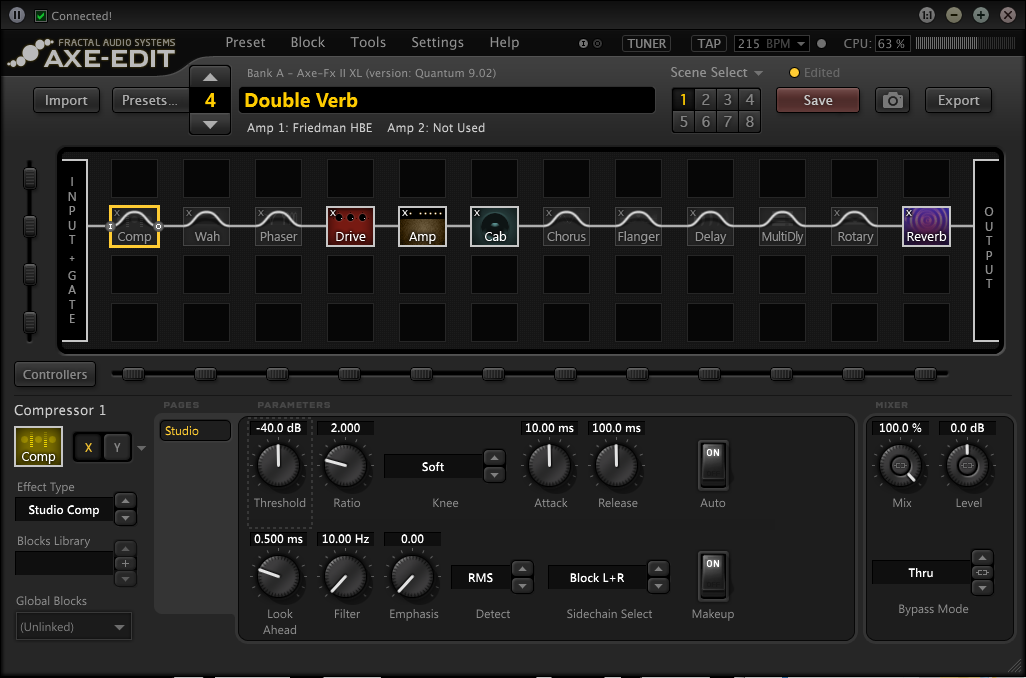1026x678 pixels.
Task: Select the Studio page tab
Action: [196, 431]
